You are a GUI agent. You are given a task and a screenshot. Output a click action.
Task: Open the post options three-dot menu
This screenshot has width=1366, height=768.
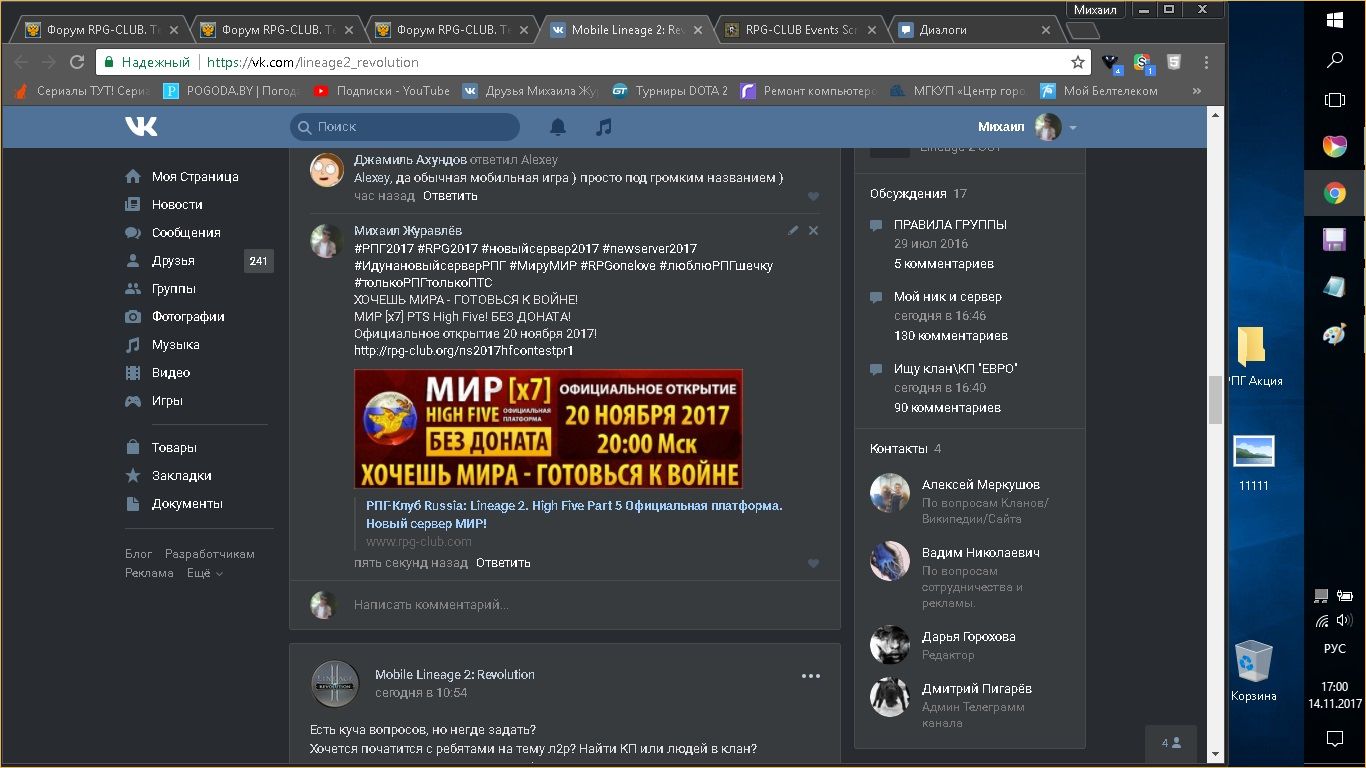click(x=810, y=676)
